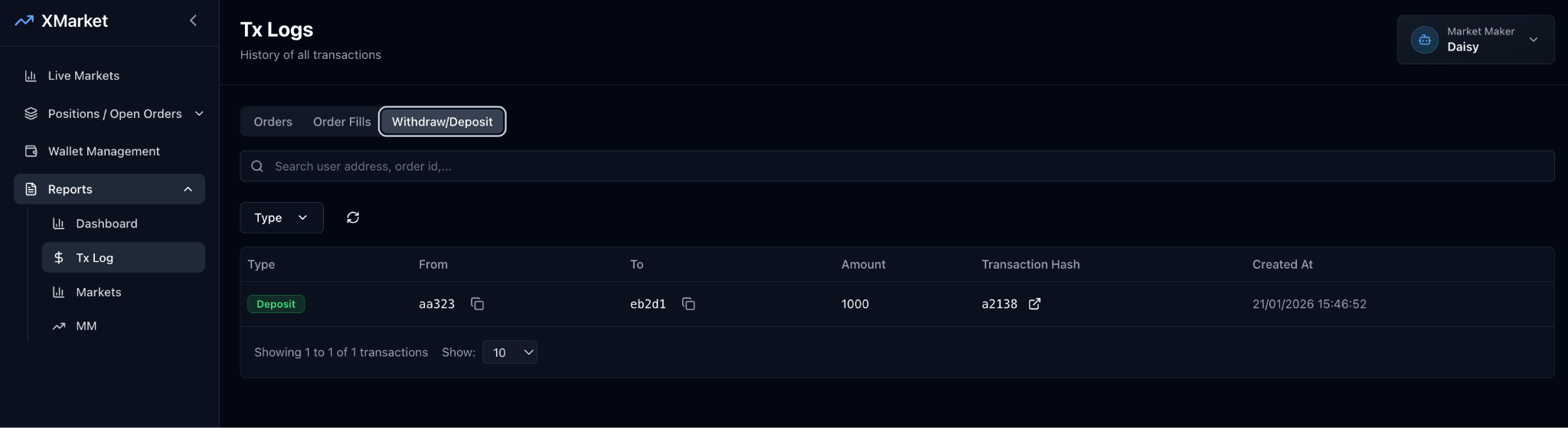Click the search user address field
The height and width of the screenshot is (428, 1568).
pos(903,166)
